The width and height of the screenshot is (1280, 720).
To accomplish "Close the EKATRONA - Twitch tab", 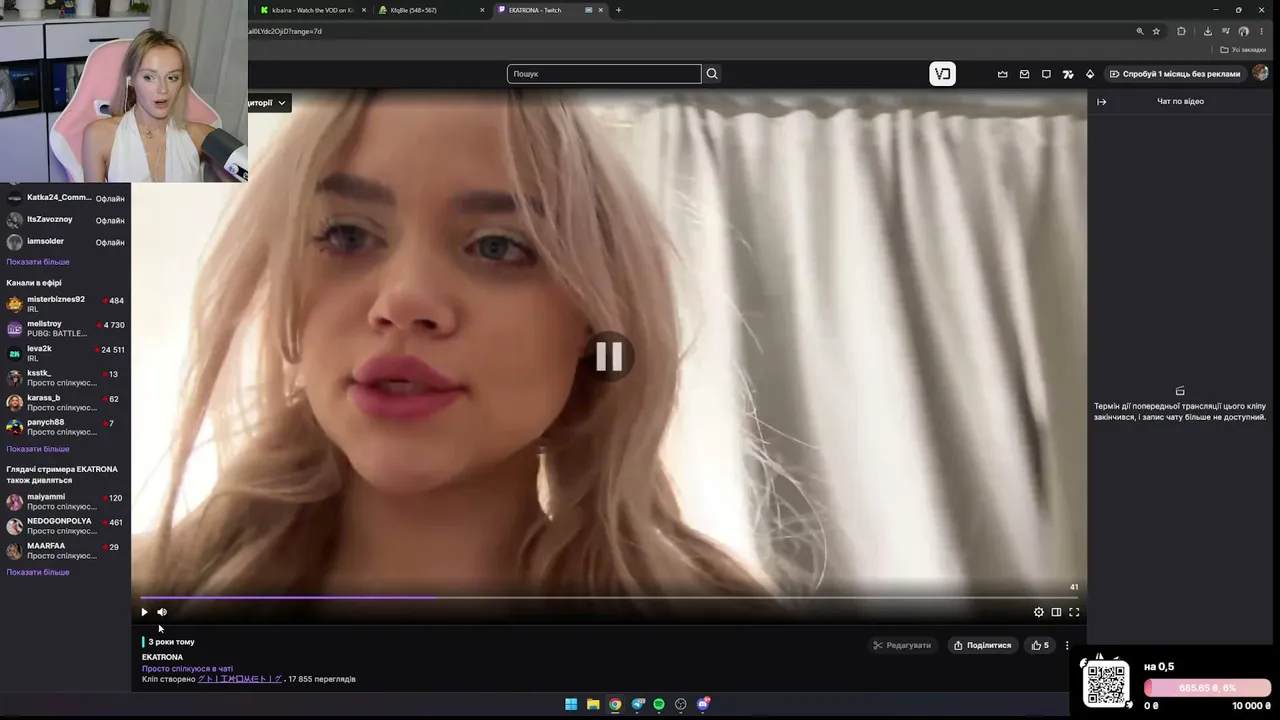I will [x=600, y=10].
